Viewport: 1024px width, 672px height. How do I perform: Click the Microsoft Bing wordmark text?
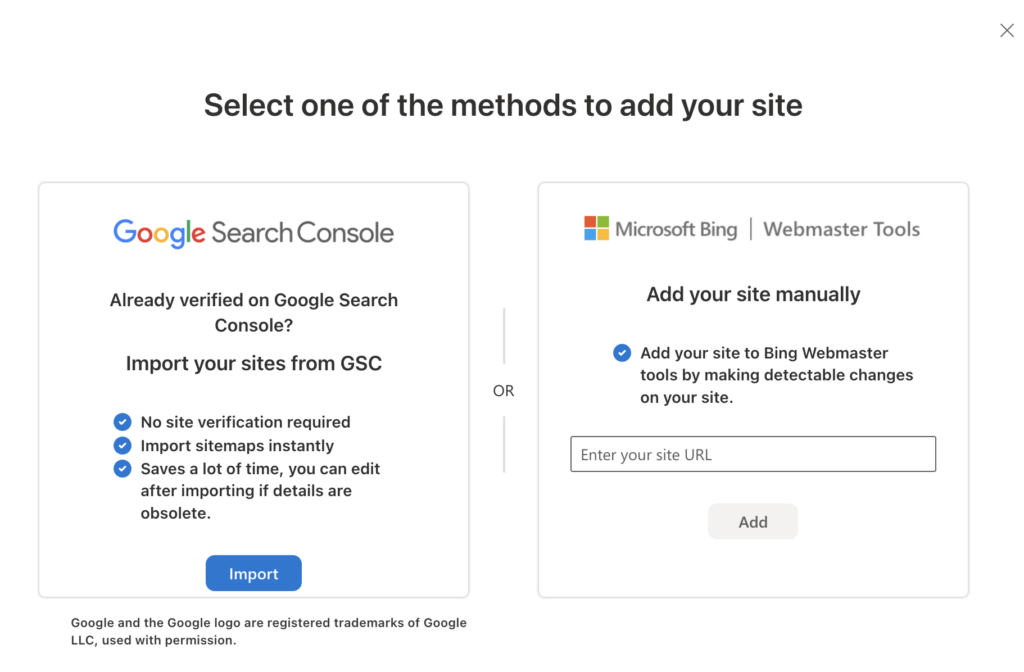coord(676,229)
